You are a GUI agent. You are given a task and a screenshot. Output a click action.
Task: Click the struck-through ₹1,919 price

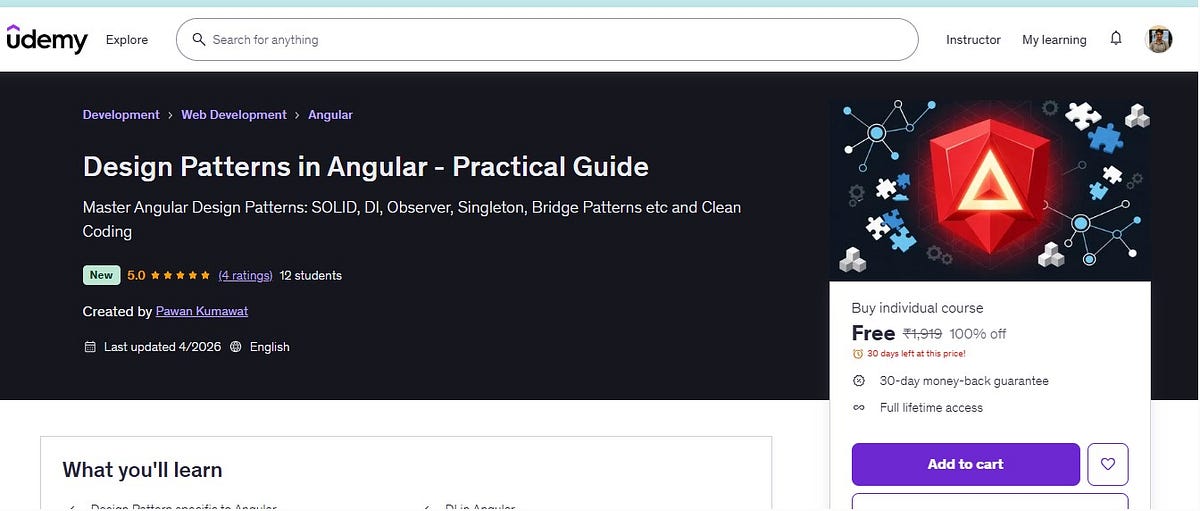[922, 334]
